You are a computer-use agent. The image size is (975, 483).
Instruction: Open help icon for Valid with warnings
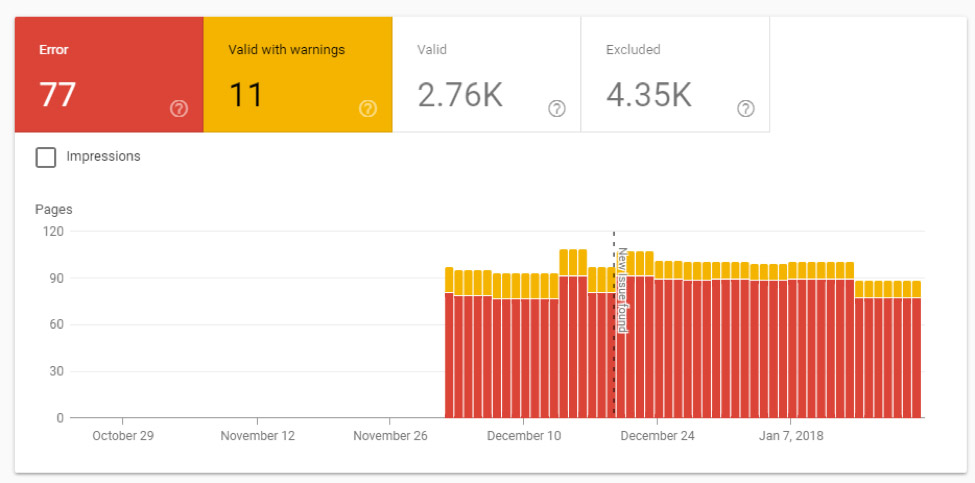[x=368, y=109]
